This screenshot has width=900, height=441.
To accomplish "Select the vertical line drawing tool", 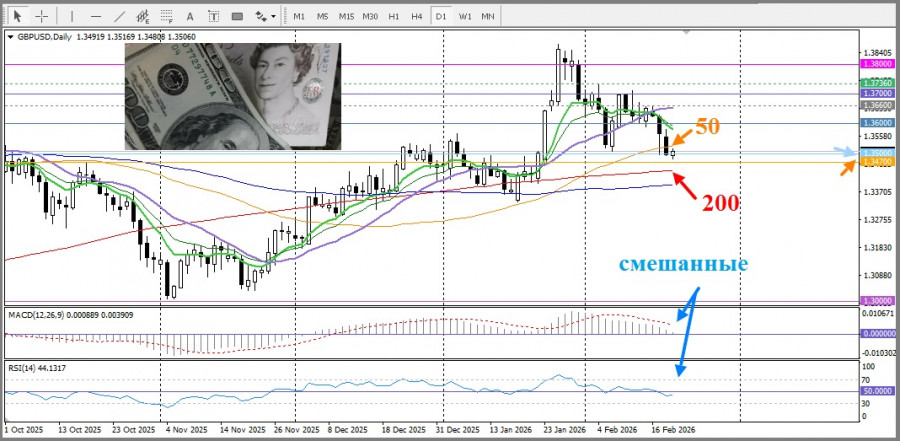I will [73, 16].
